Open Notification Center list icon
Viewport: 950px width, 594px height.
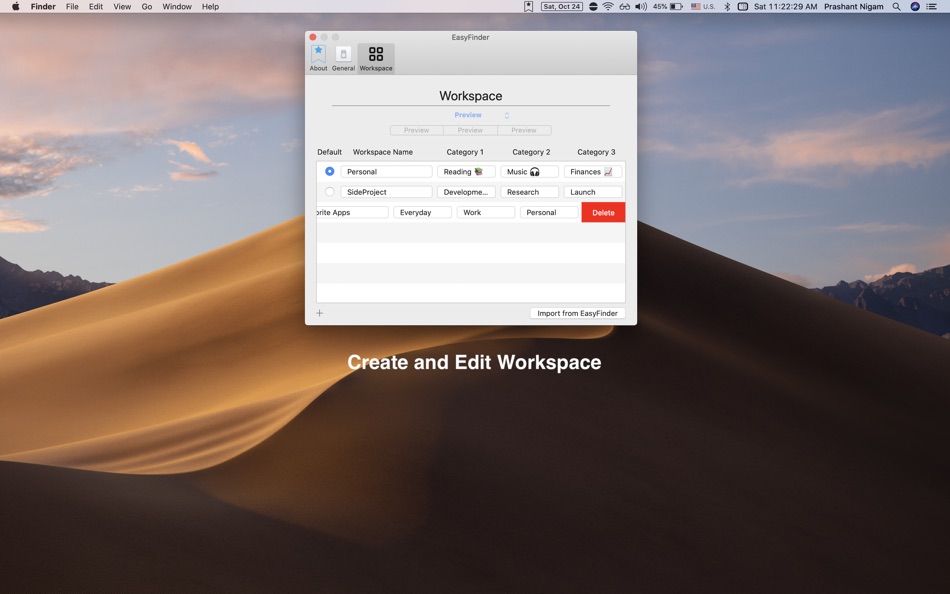(932, 7)
